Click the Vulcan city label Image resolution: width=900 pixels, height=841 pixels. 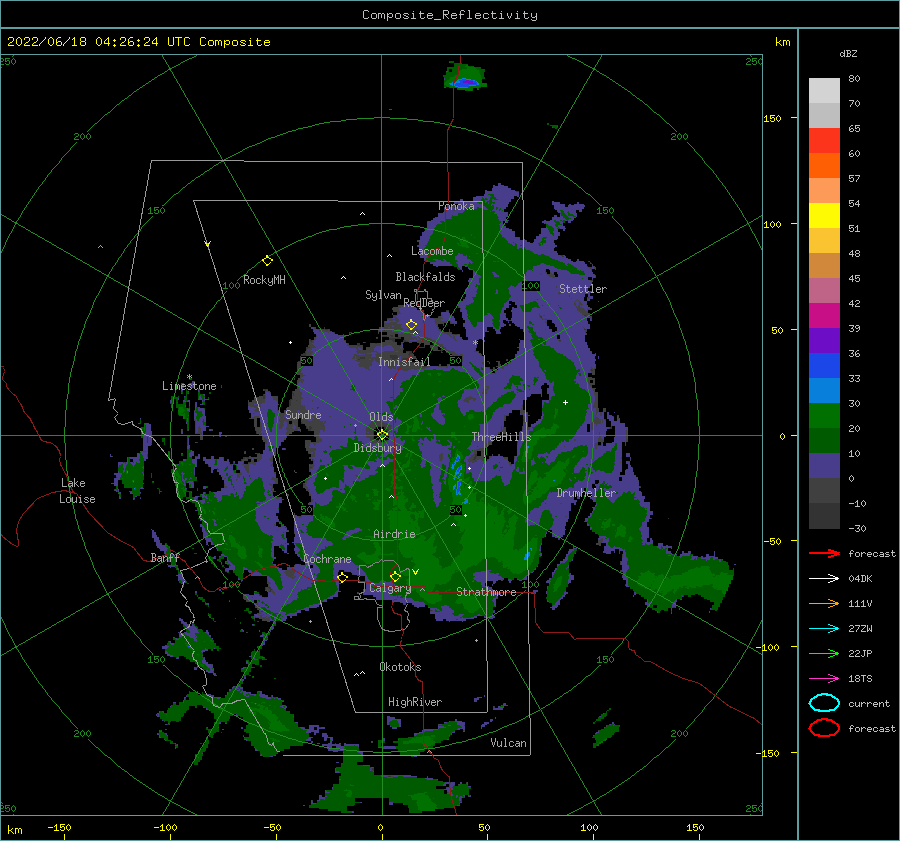pos(508,743)
